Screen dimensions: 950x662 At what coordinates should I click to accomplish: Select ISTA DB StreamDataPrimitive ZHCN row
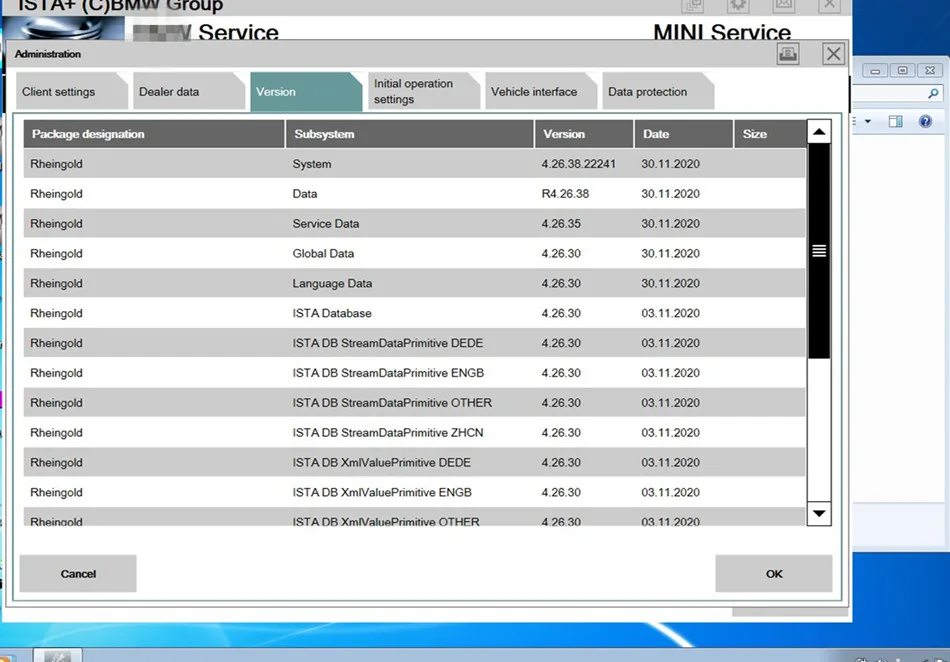point(414,432)
